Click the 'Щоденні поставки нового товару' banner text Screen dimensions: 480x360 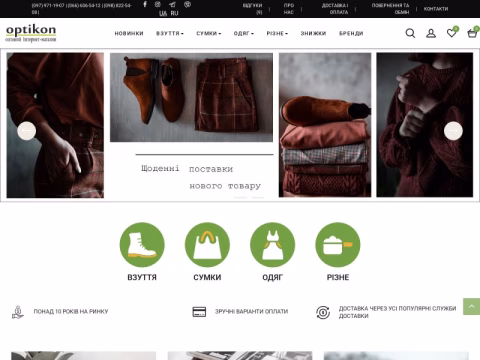point(201,177)
